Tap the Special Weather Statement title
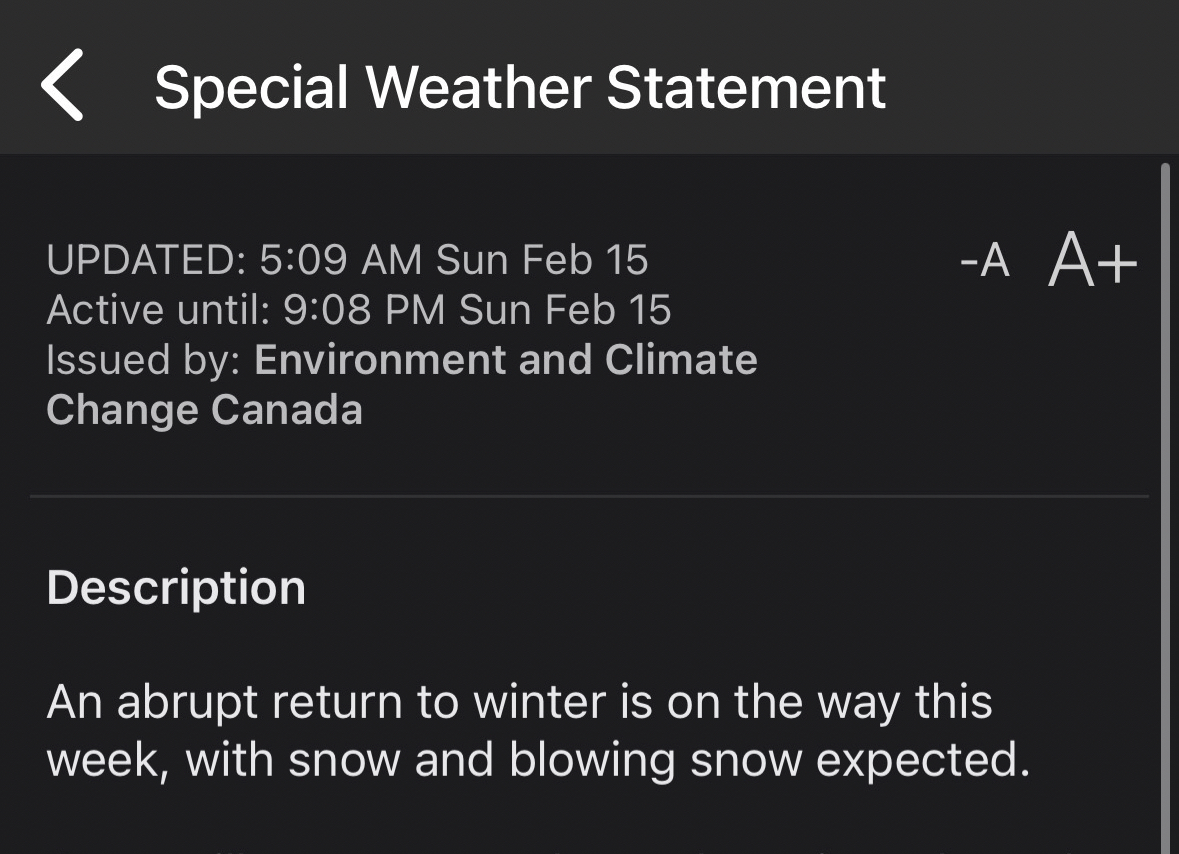 tap(520, 87)
